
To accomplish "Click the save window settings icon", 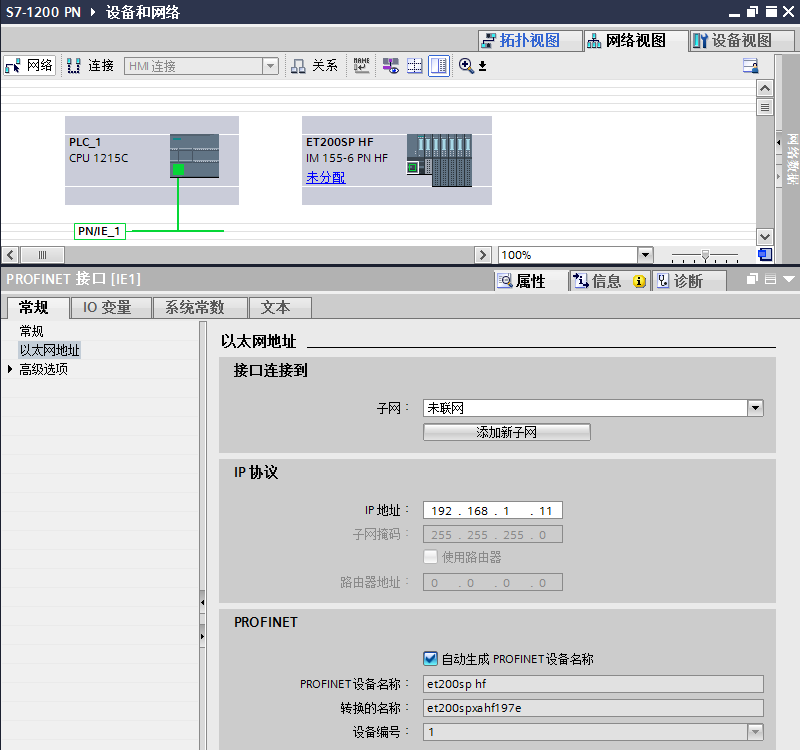I will tap(751, 66).
